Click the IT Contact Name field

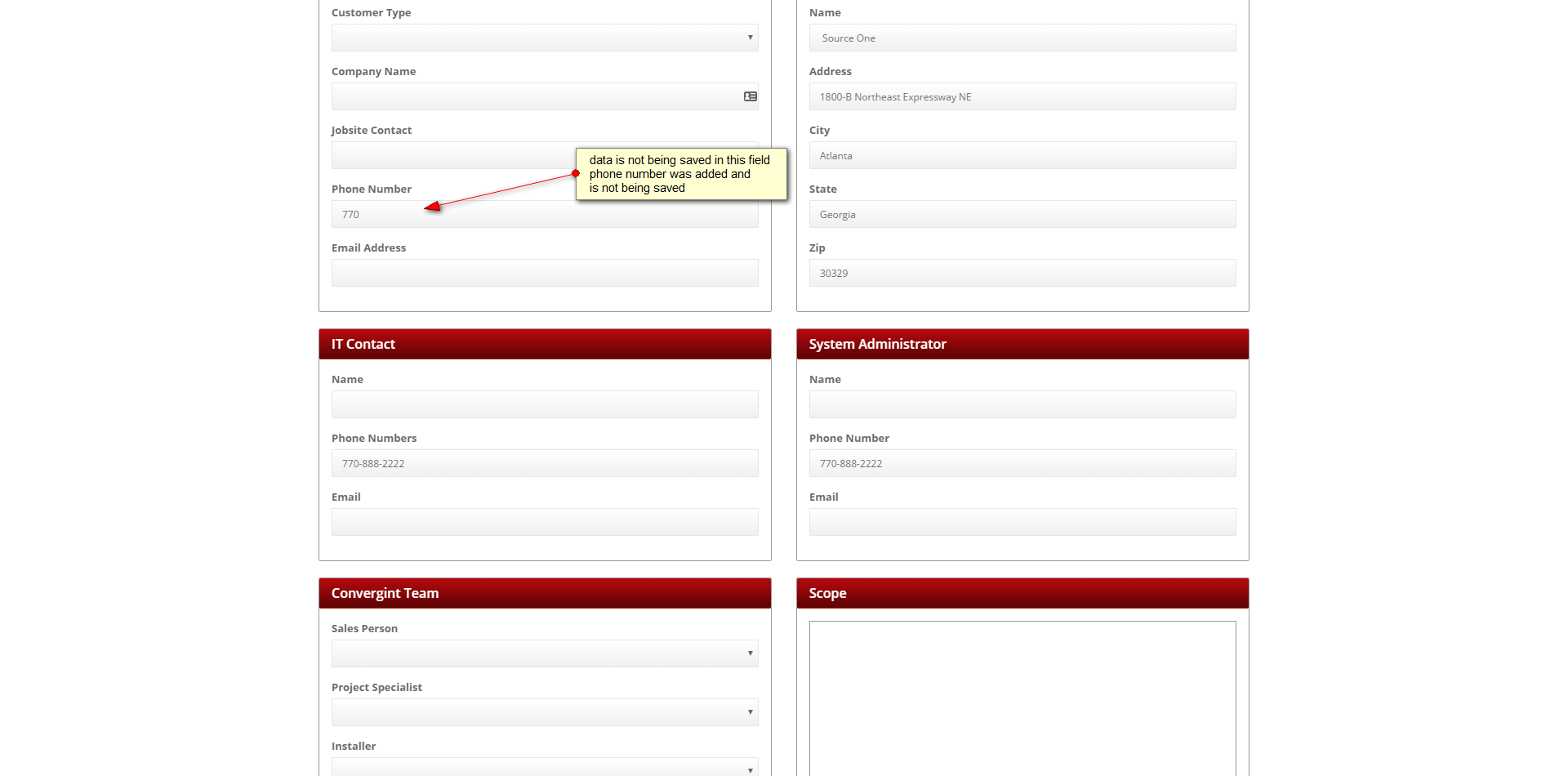pos(545,404)
